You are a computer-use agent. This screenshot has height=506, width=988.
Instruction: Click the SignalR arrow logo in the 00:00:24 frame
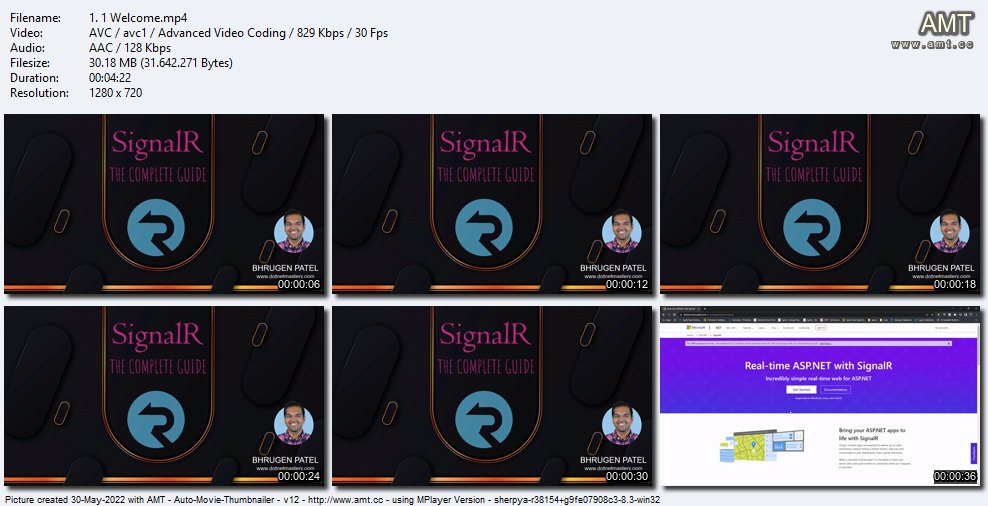pos(156,420)
